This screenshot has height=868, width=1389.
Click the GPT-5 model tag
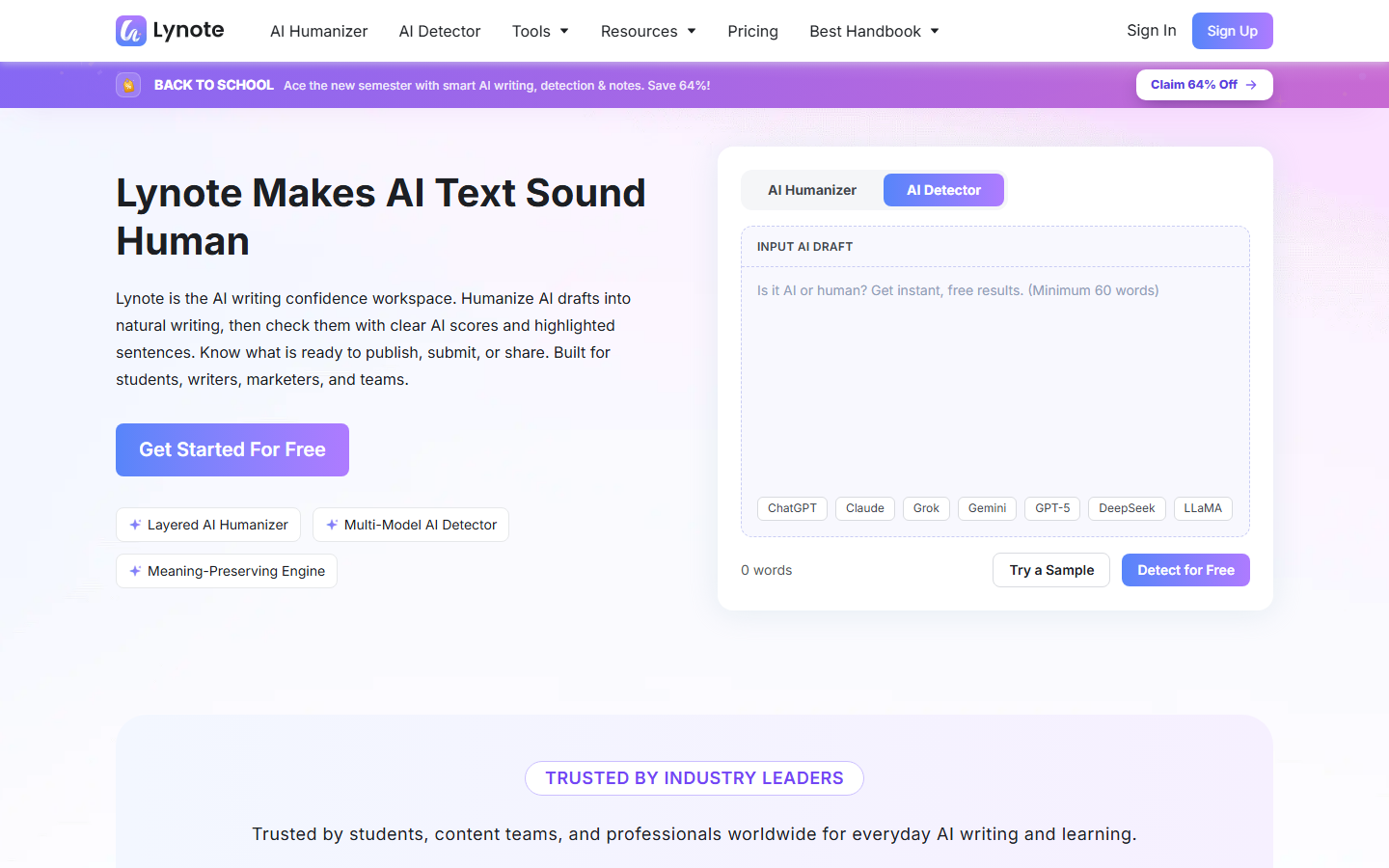(1052, 508)
